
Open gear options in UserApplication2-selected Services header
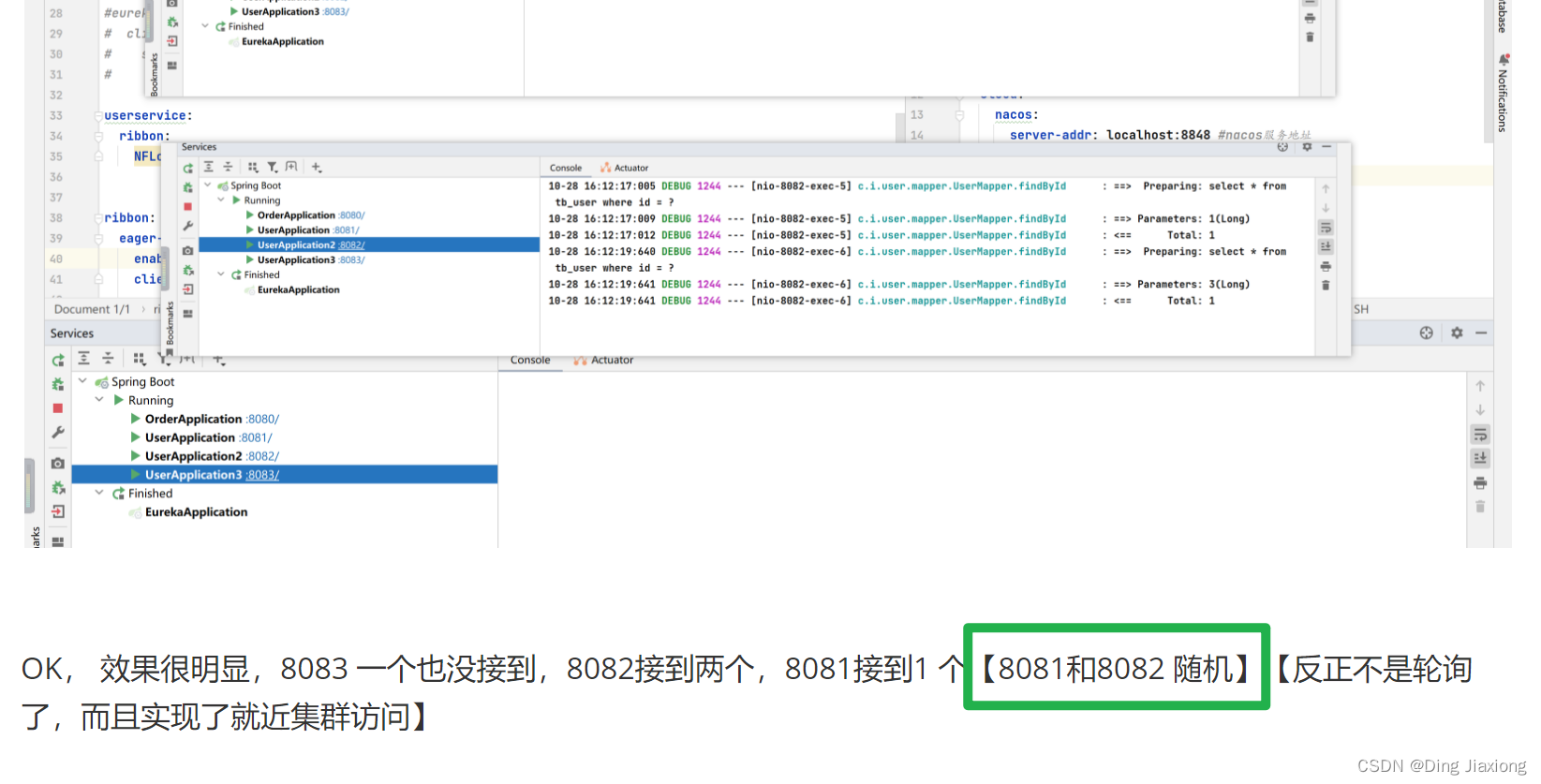click(1307, 147)
